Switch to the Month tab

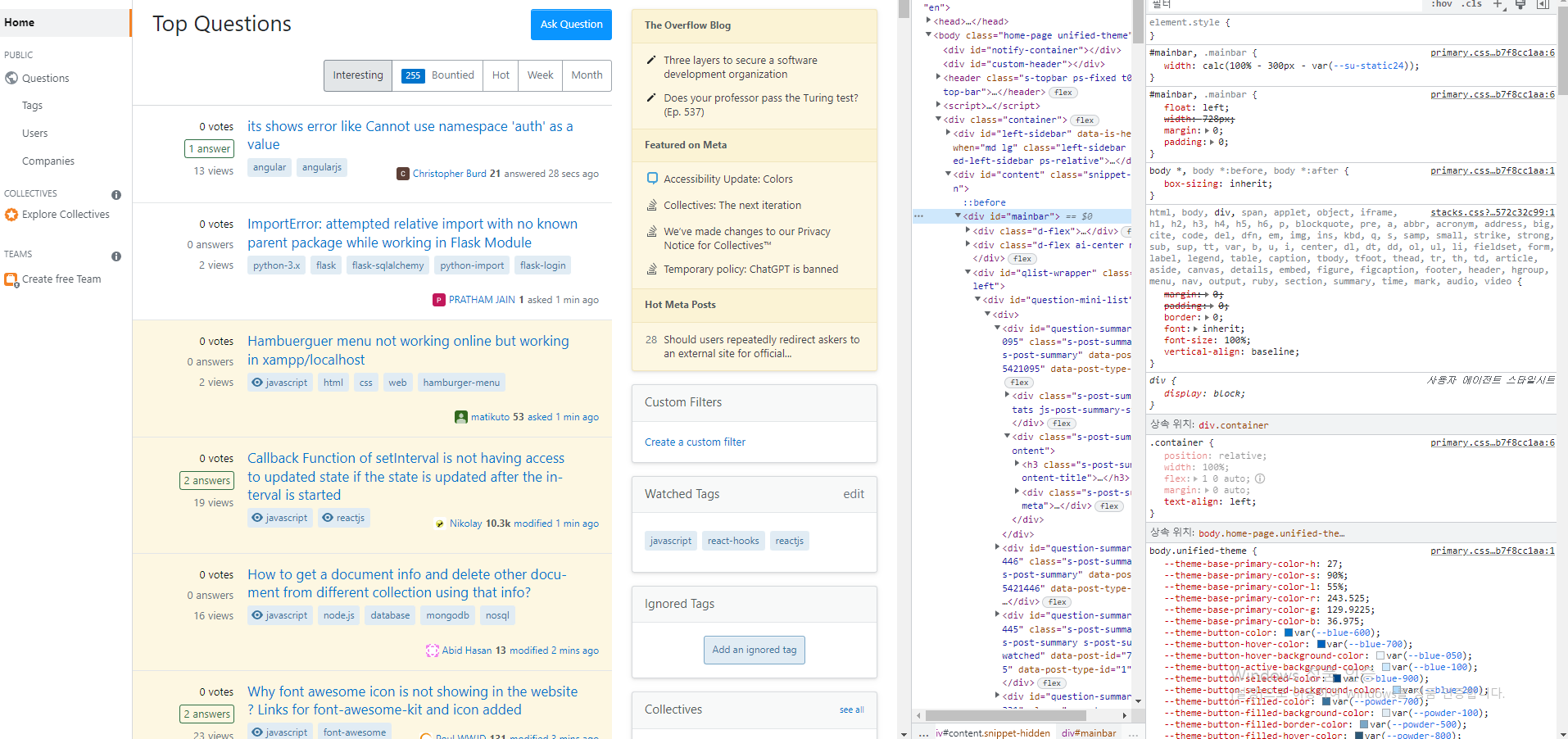587,75
